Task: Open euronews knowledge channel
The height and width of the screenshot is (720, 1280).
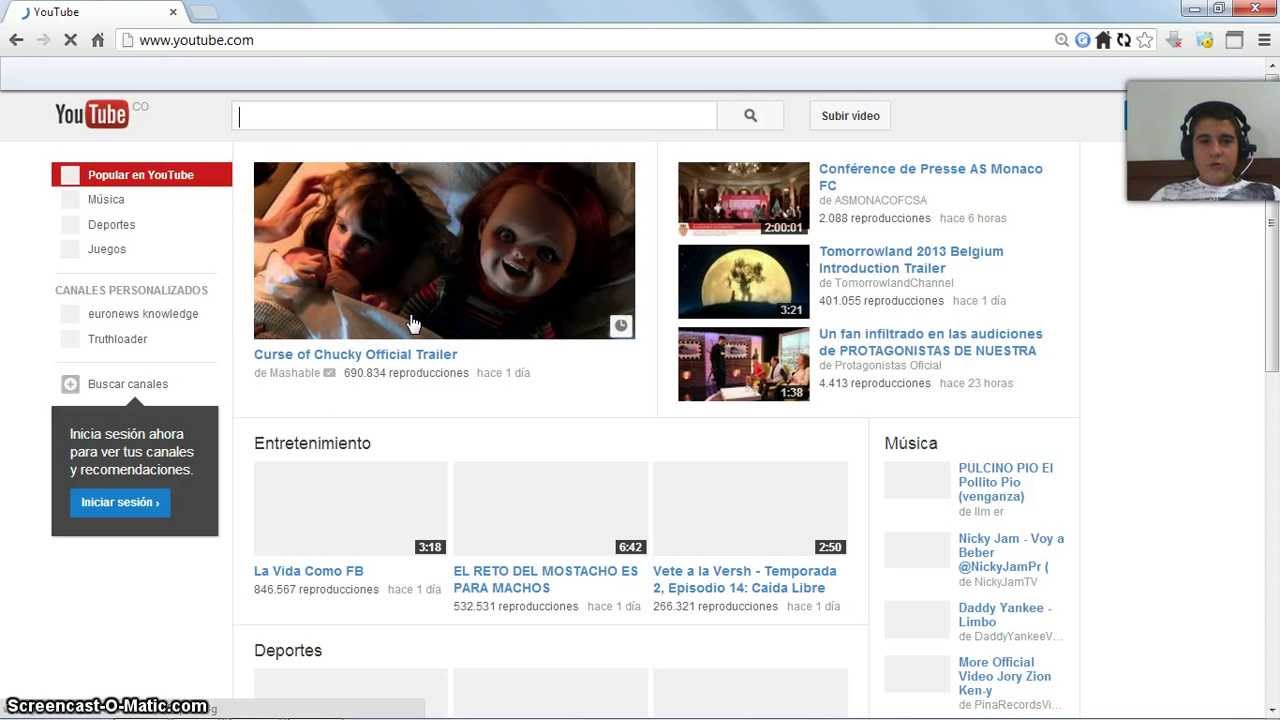Action: tap(143, 314)
